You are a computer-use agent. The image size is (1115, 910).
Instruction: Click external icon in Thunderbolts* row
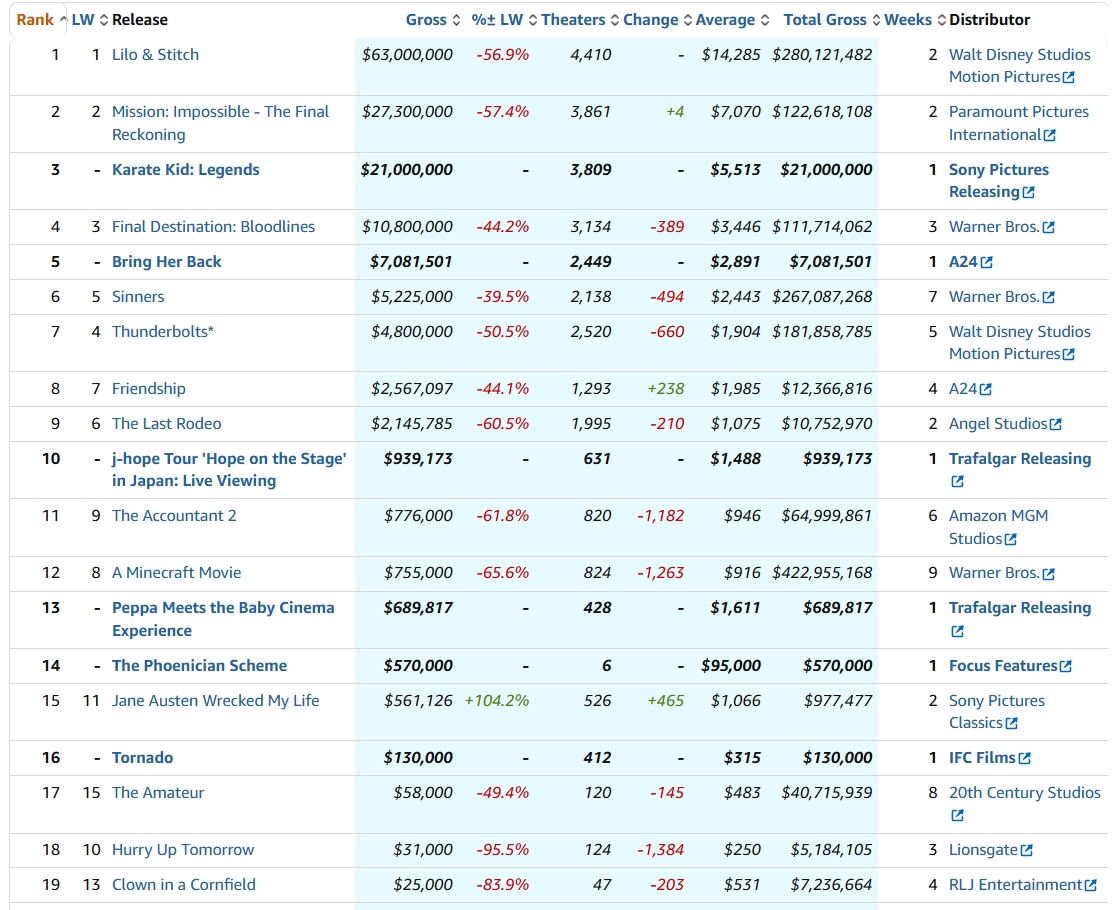(1069, 354)
